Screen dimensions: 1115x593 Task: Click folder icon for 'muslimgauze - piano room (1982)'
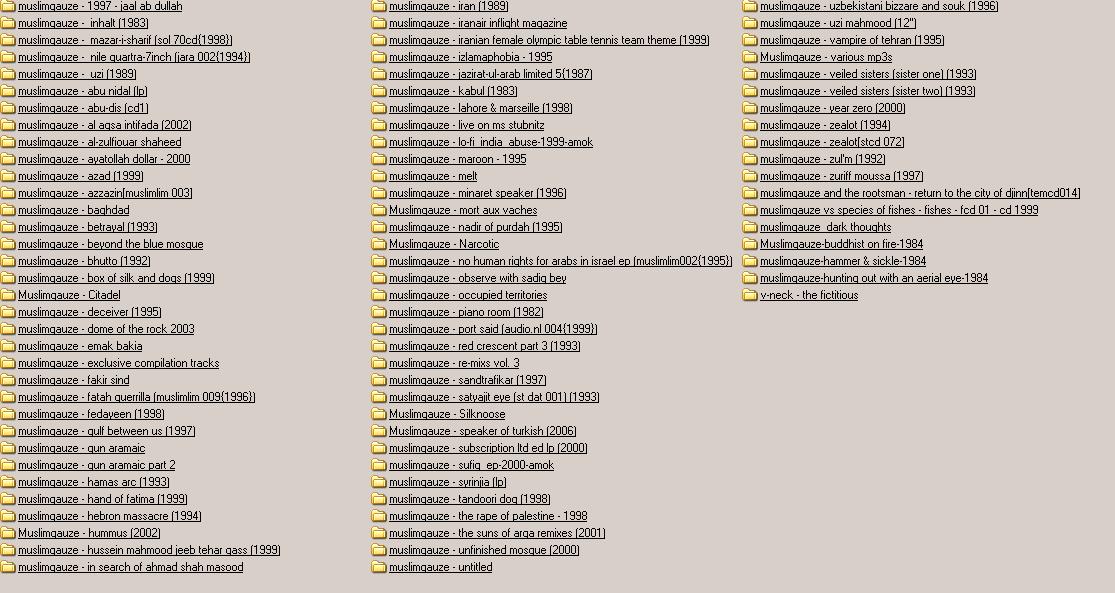(x=379, y=312)
